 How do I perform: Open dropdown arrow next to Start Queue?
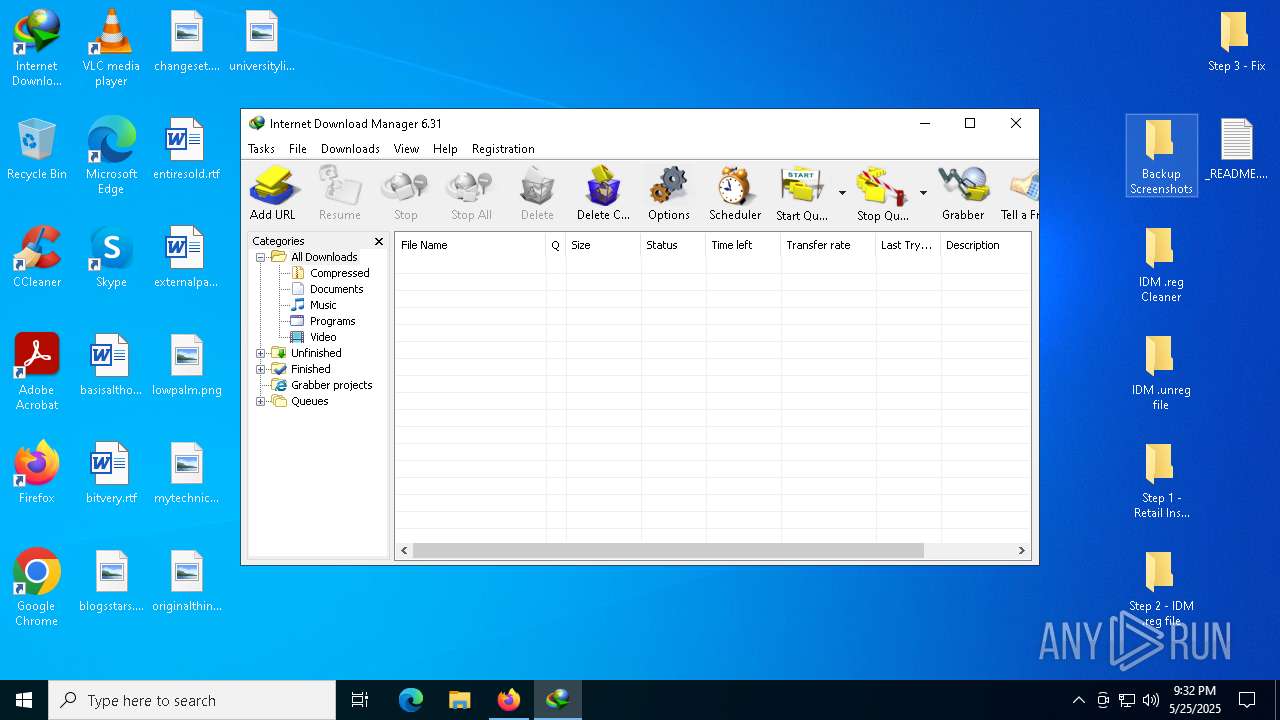click(842, 193)
